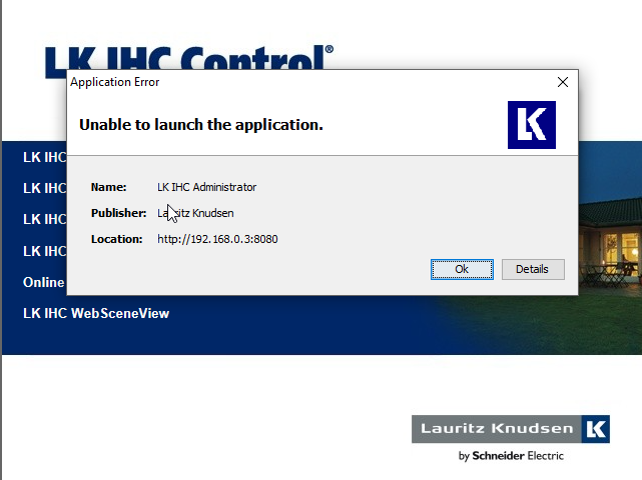Click the LK logo icon in the dialog

[x=531, y=125]
